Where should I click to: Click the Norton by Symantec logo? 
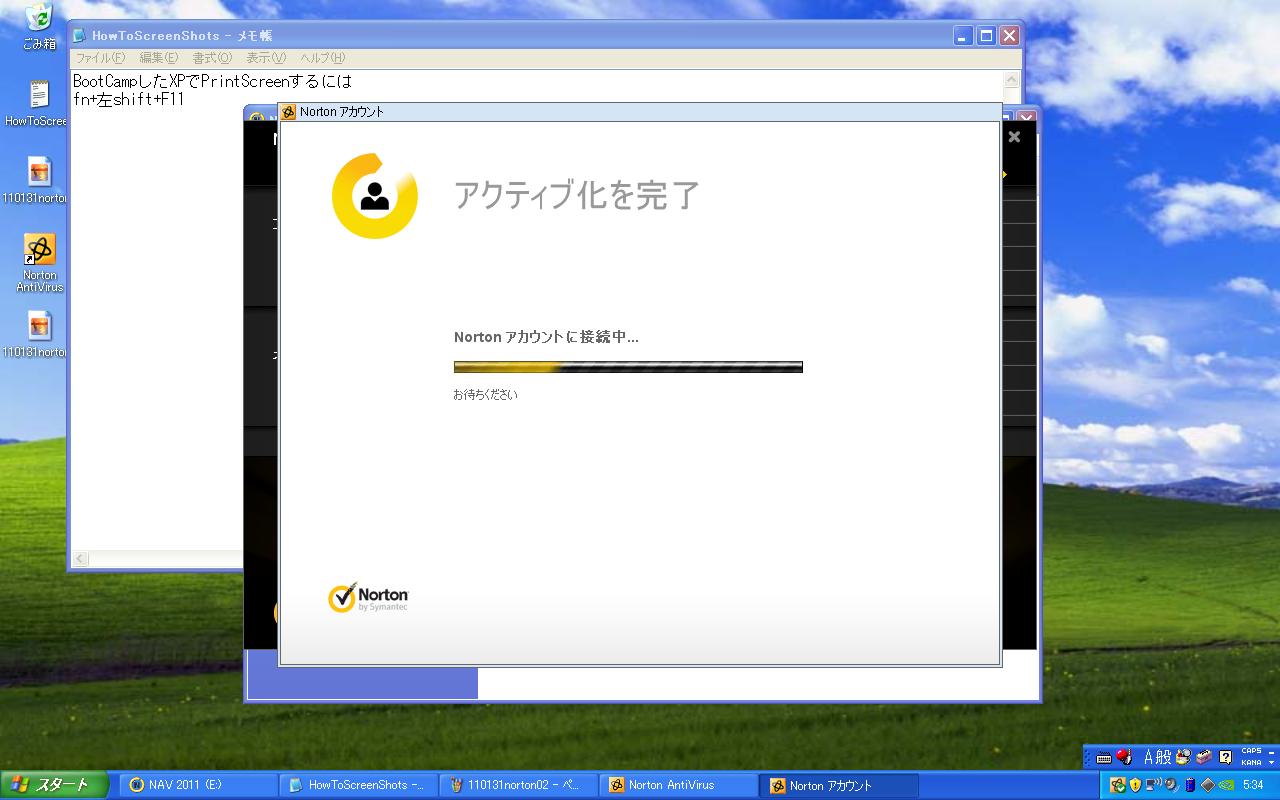click(x=368, y=598)
